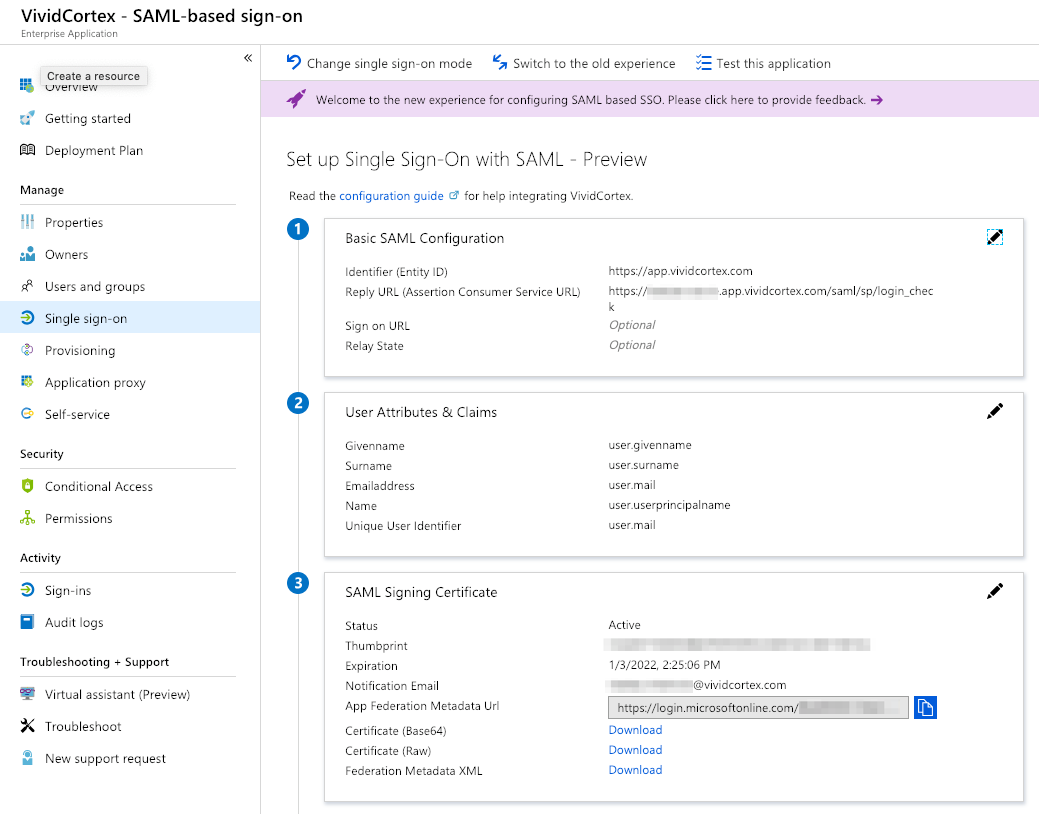This screenshot has width=1039, height=814.
Task: Download the Federation Metadata XML
Action: click(x=635, y=770)
